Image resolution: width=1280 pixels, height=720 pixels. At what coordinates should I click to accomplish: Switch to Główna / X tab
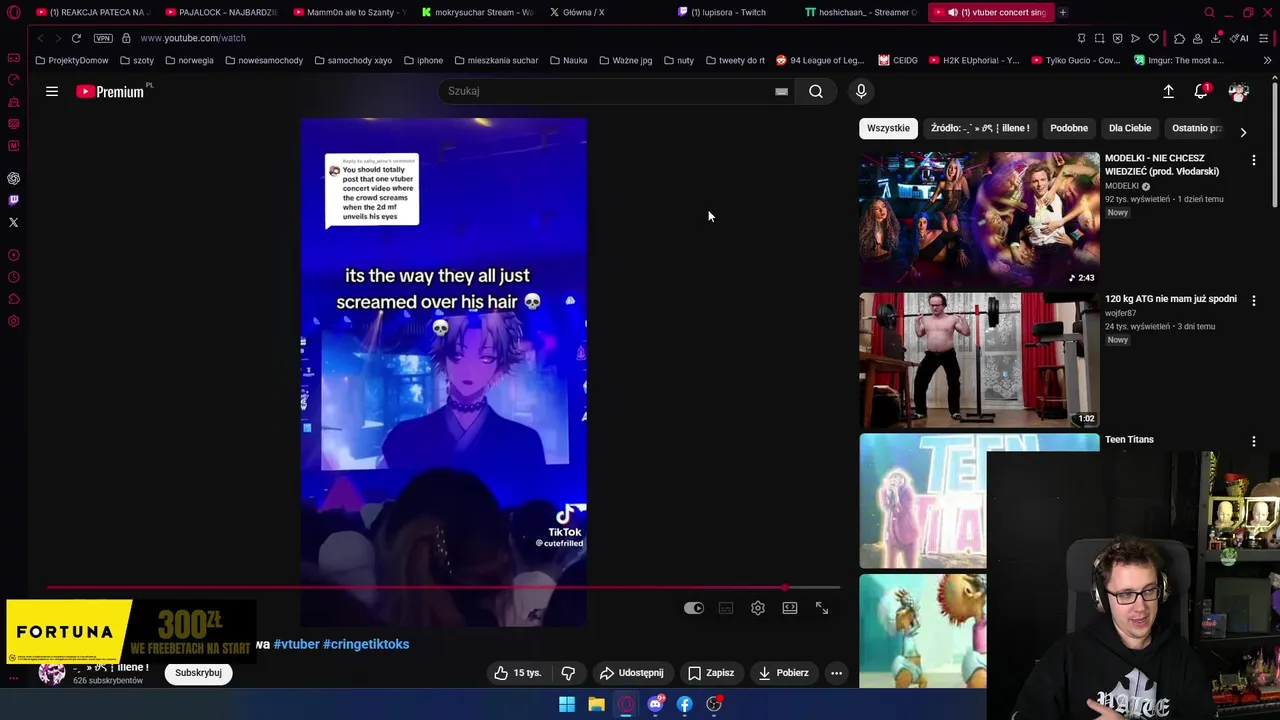point(605,12)
